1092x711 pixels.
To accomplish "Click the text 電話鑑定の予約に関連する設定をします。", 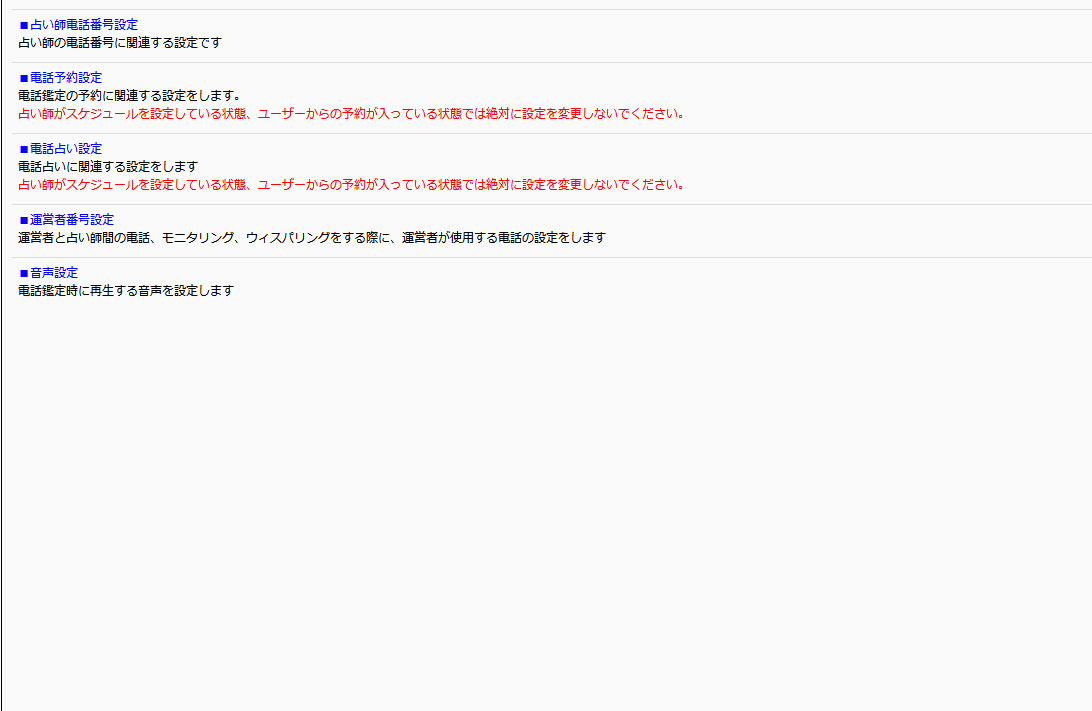I will tap(130, 95).
